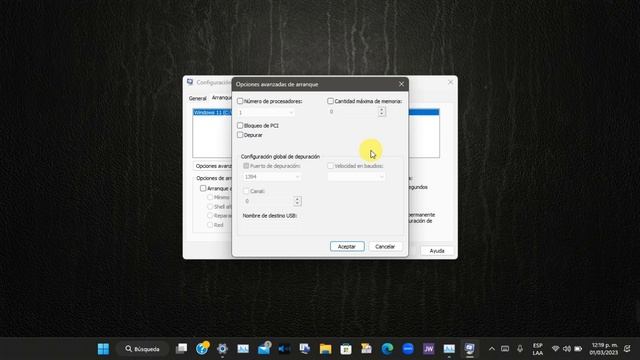Viewport: 640px width, 360px height.
Task: Select the Mínimo radio option behind dialog
Action: pyautogui.click(x=210, y=197)
